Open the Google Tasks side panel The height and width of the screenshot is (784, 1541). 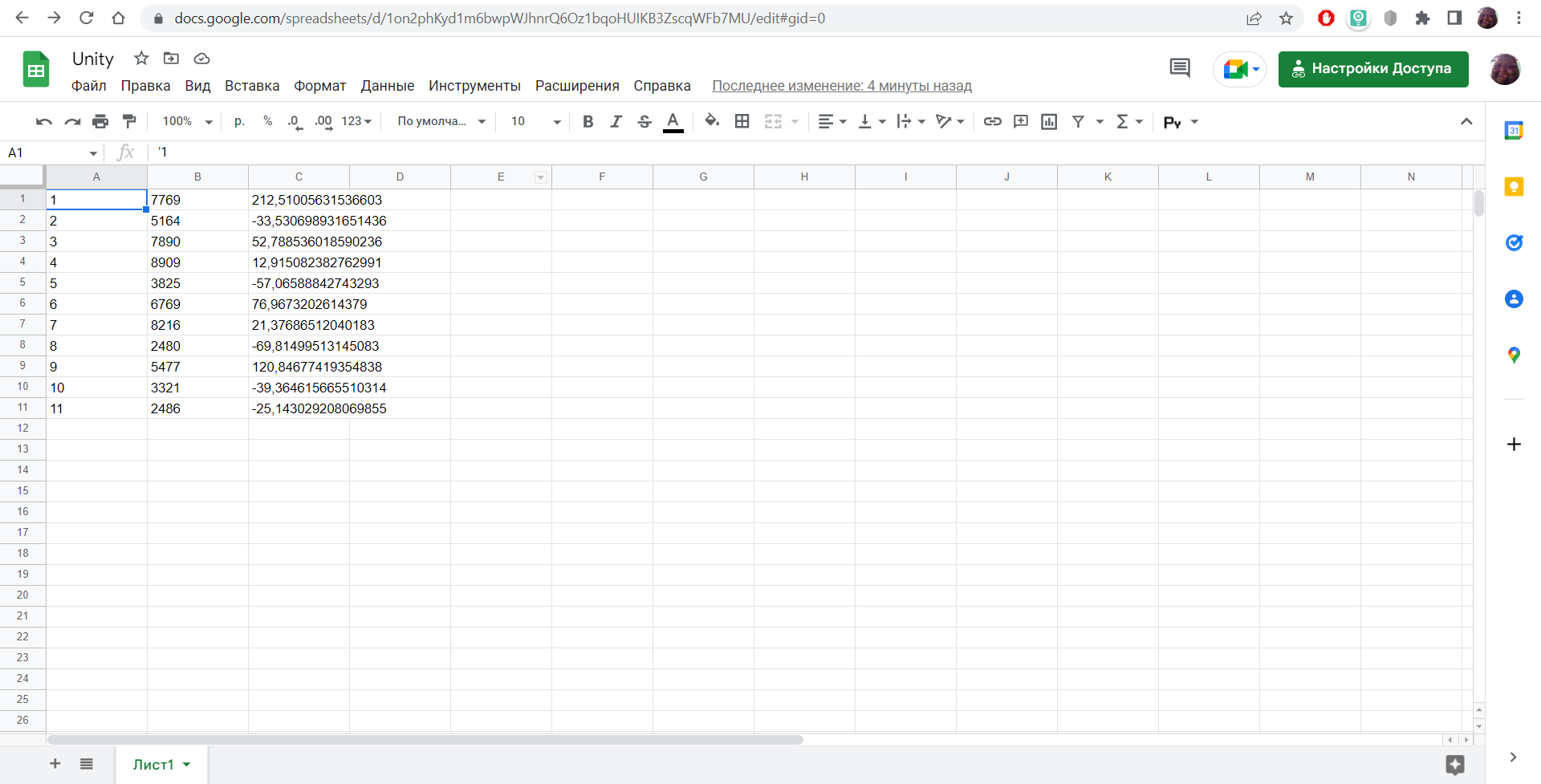click(x=1514, y=242)
